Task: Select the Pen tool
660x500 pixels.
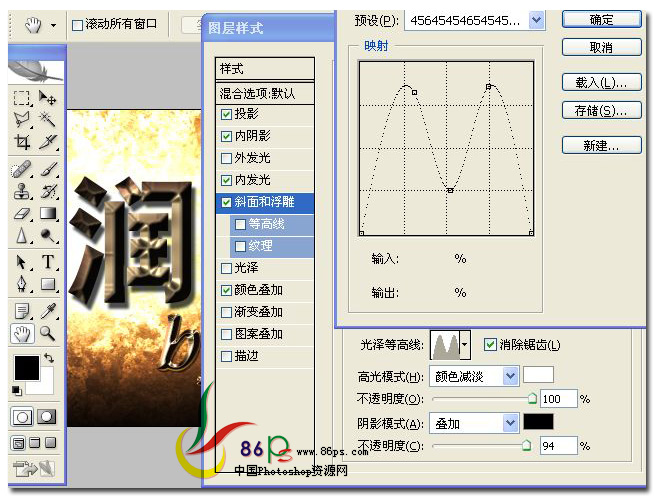Action: (21, 284)
